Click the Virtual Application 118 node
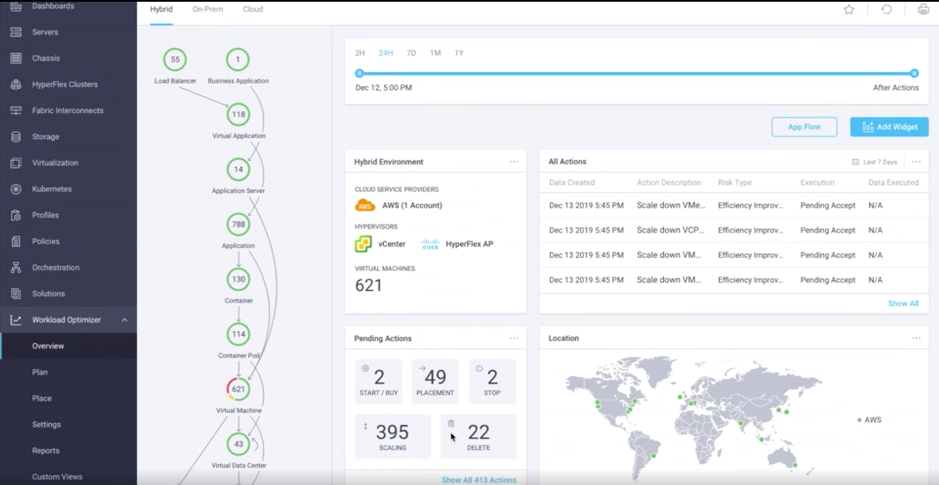The width and height of the screenshot is (939, 485). (x=238, y=114)
